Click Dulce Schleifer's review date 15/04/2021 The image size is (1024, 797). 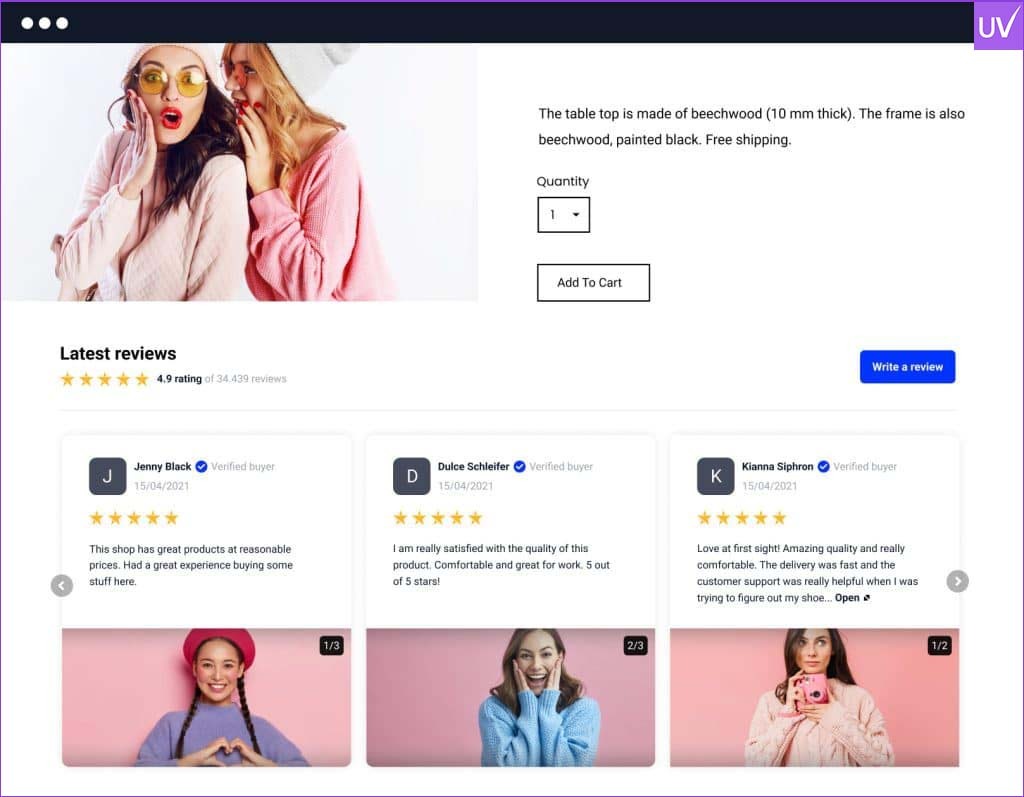466,486
